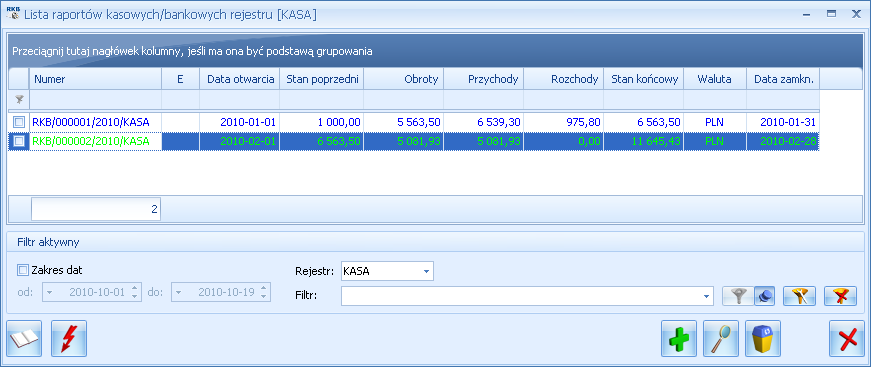
Task: Open the 'od' date picker dropdown
Action: [x=49, y=292]
